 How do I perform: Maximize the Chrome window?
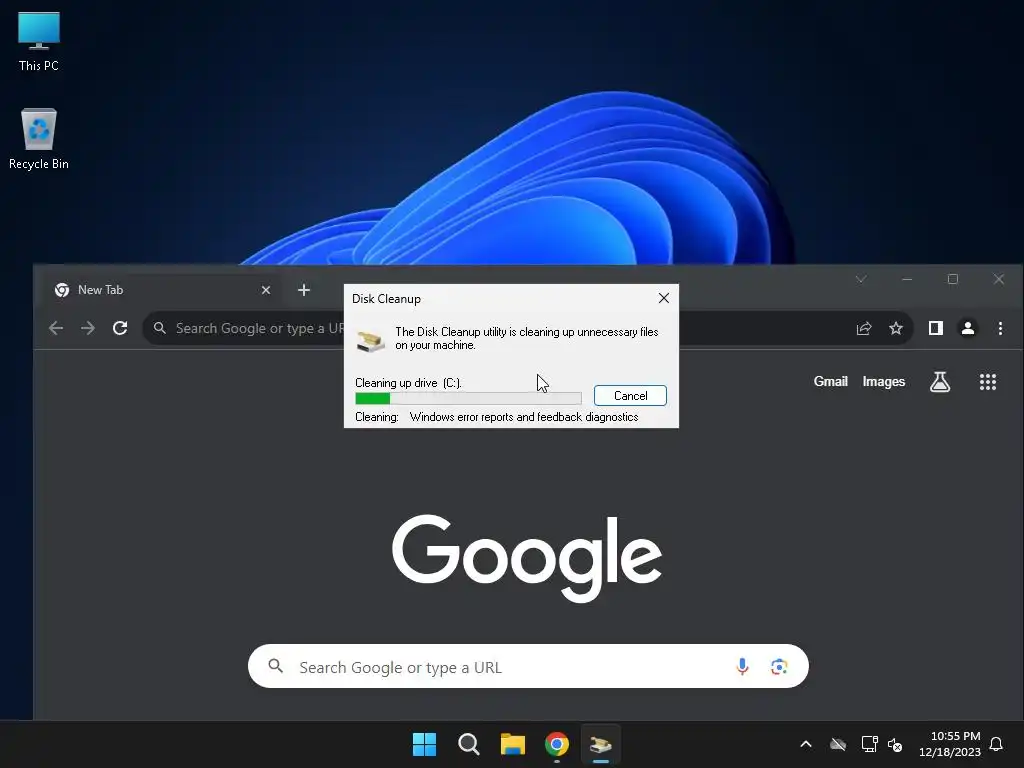[x=953, y=280]
